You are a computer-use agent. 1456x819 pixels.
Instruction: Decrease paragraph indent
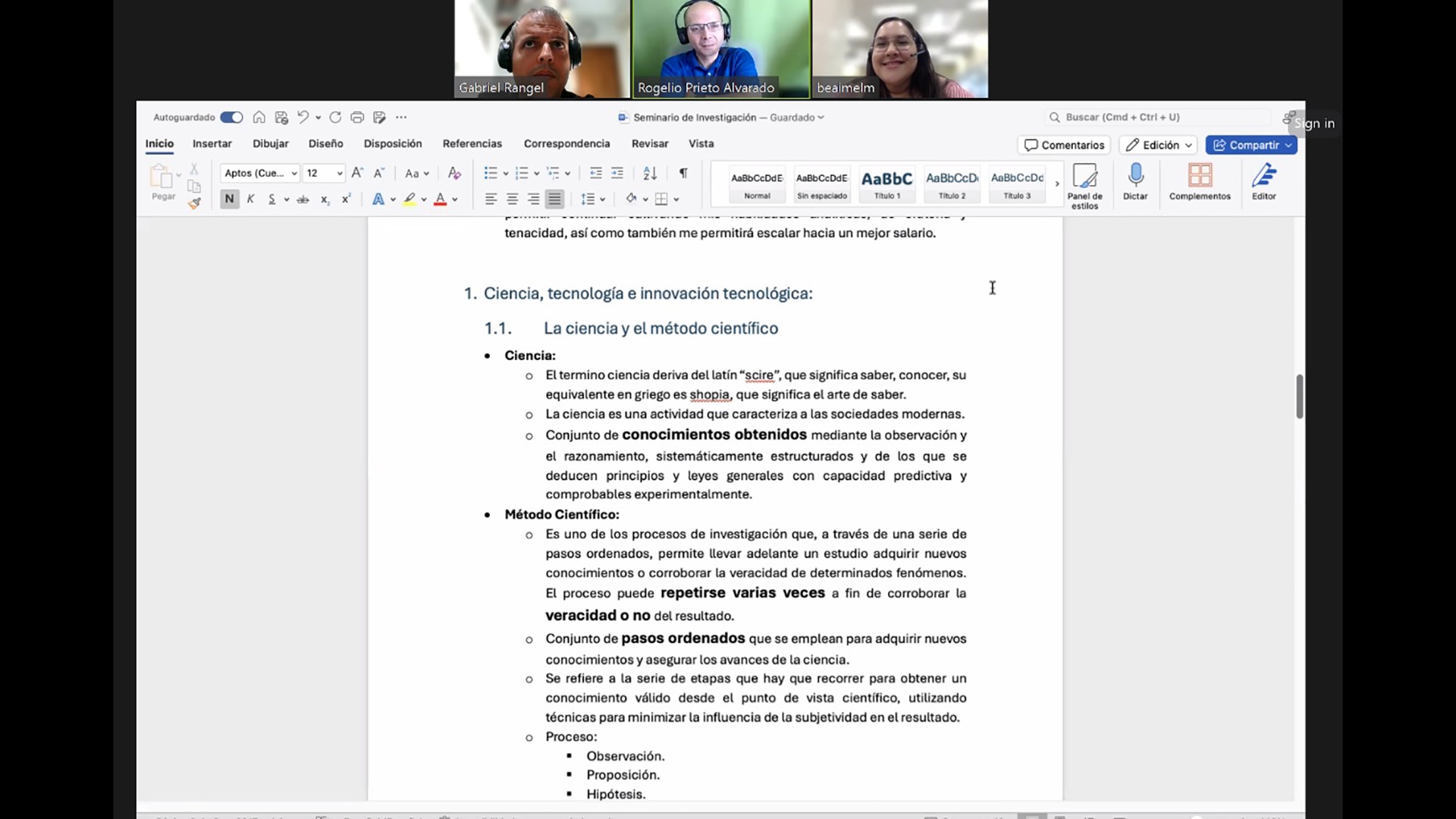[596, 174]
